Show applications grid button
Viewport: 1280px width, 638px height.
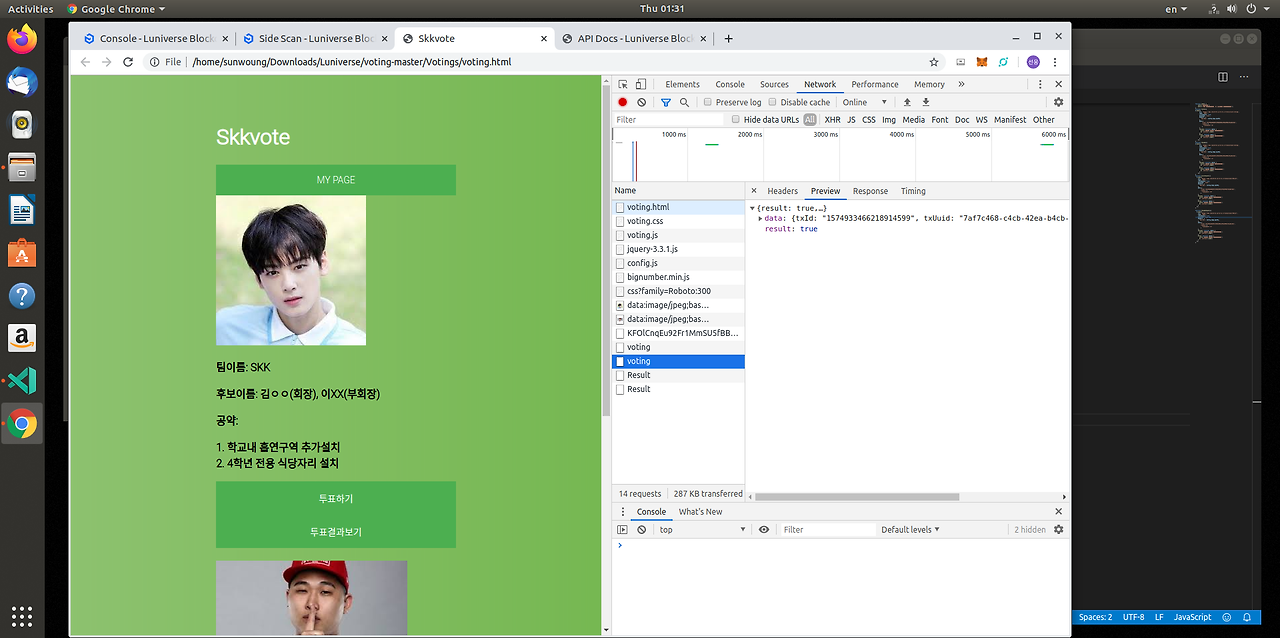21,615
